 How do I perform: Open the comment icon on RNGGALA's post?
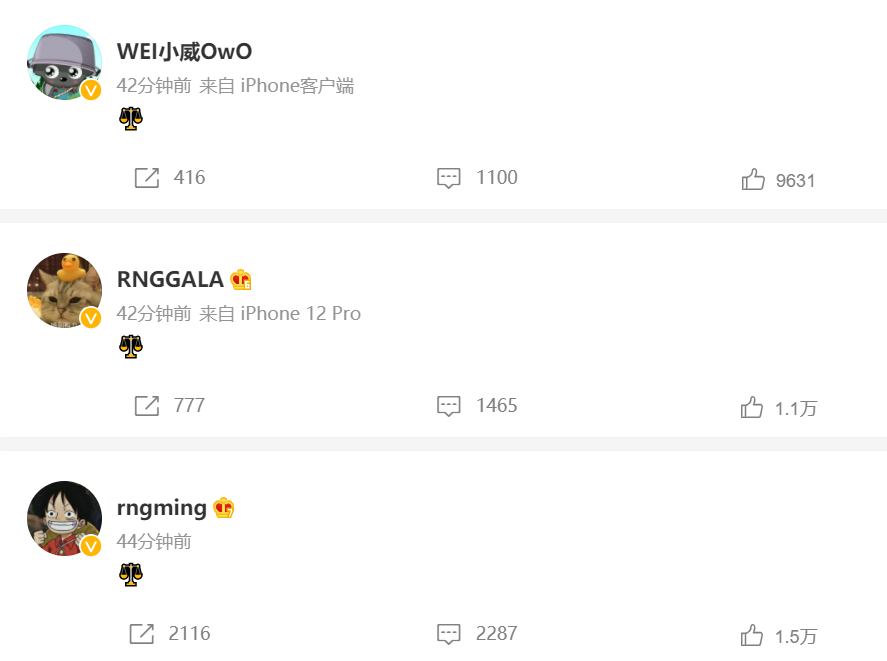(x=449, y=406)
